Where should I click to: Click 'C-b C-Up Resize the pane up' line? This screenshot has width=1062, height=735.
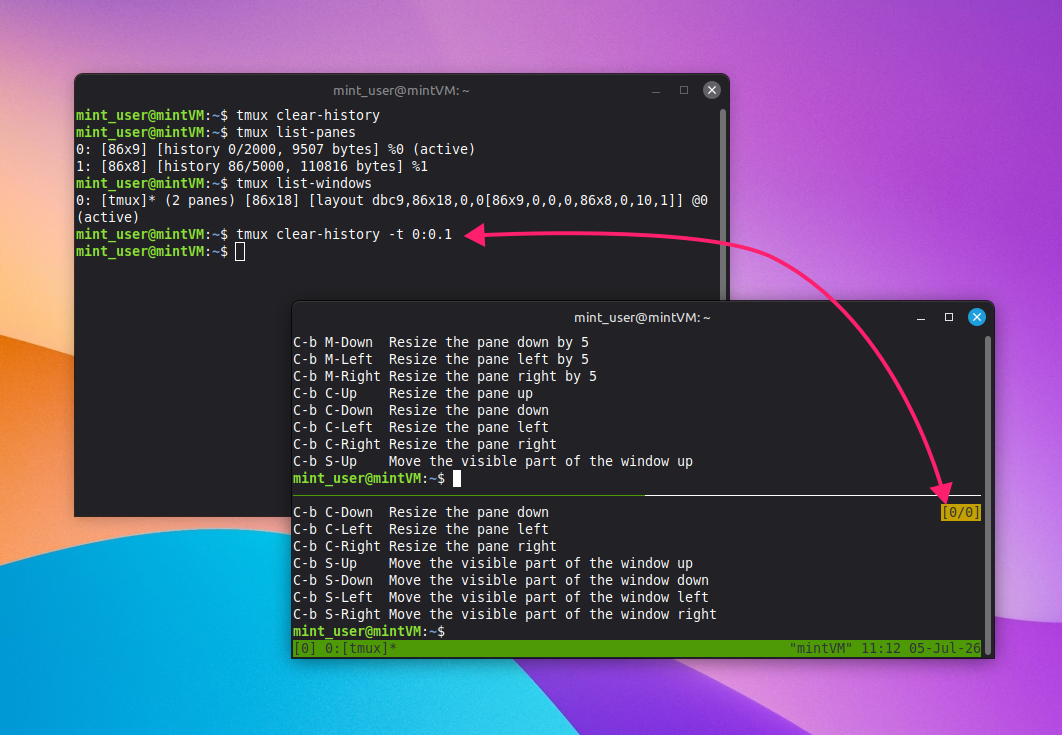coord(412,394)
